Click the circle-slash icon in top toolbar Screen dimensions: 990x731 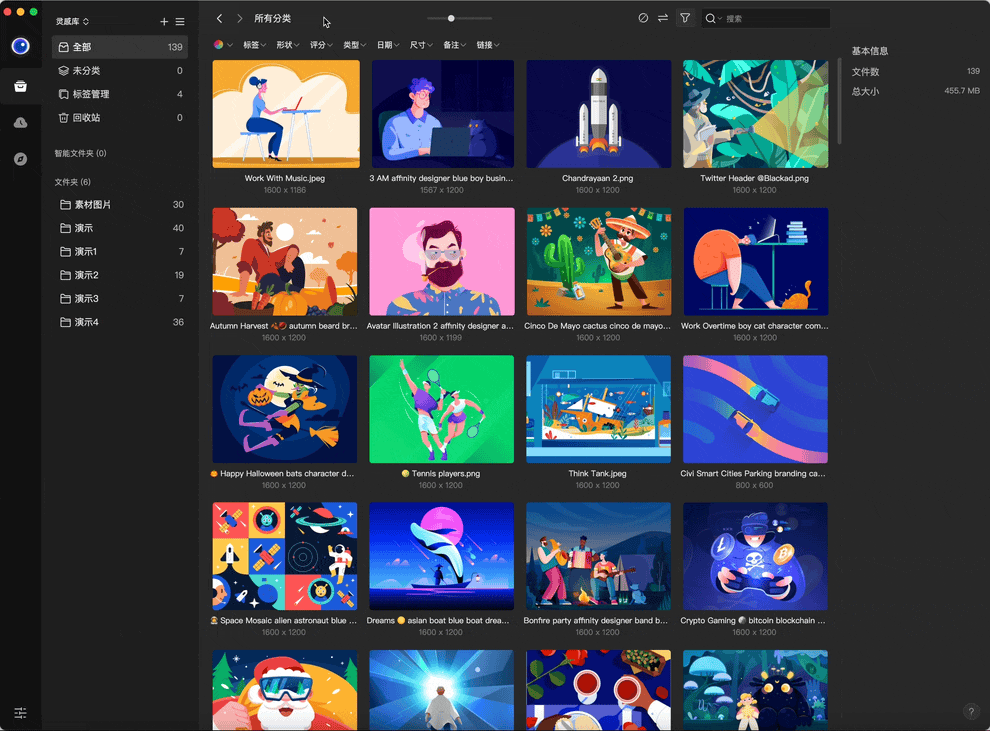pyautogui.click(x=643, y=18)
